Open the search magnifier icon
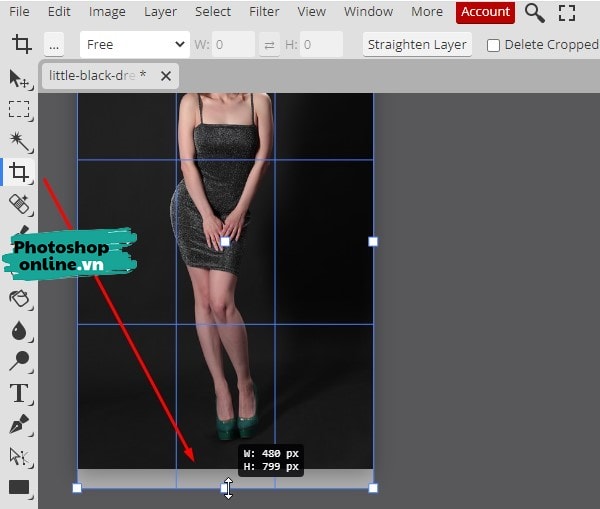 click(x=535, y=12)
